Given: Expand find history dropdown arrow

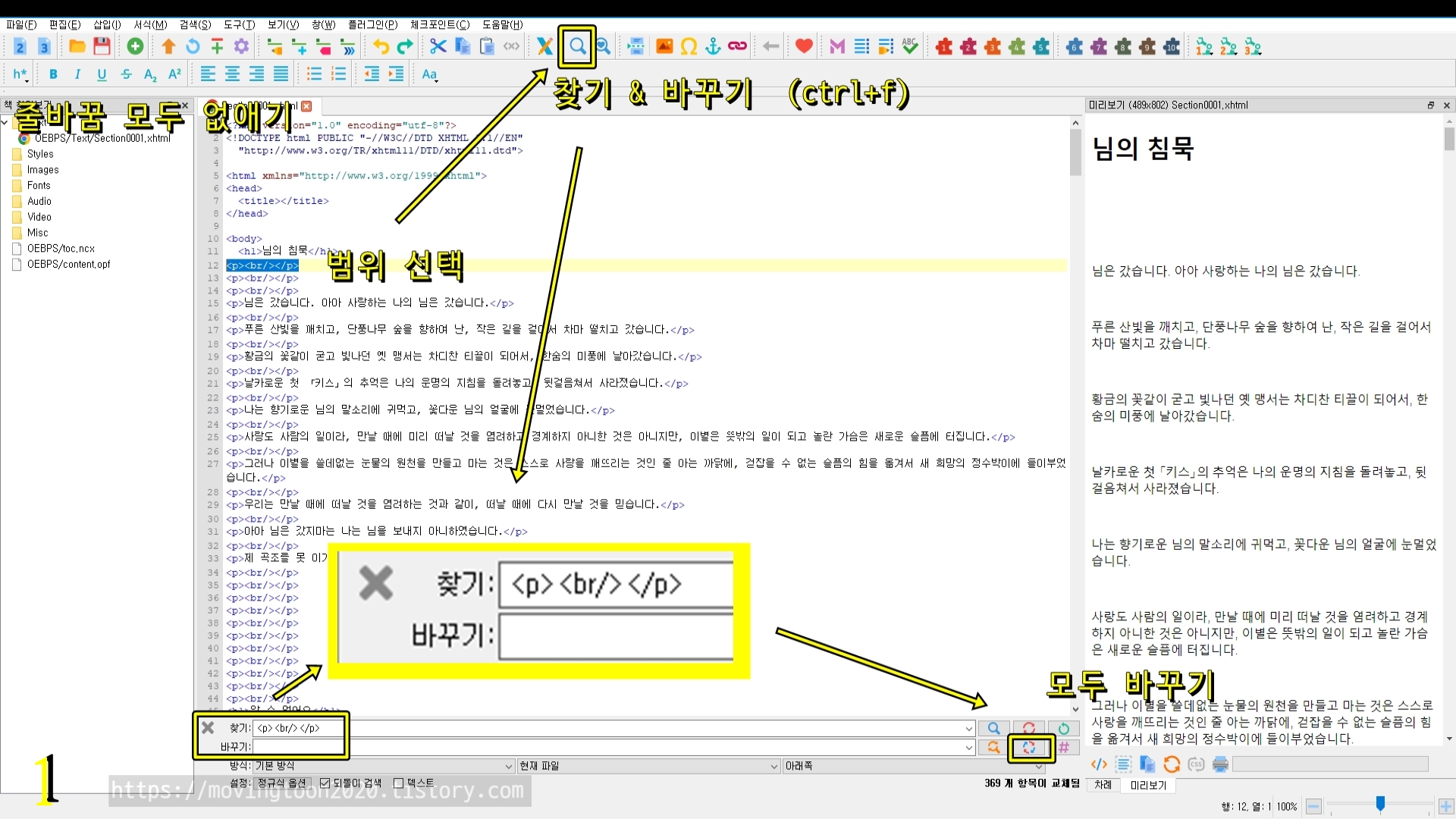Looking at the screenshot, I should click(968, 729).
